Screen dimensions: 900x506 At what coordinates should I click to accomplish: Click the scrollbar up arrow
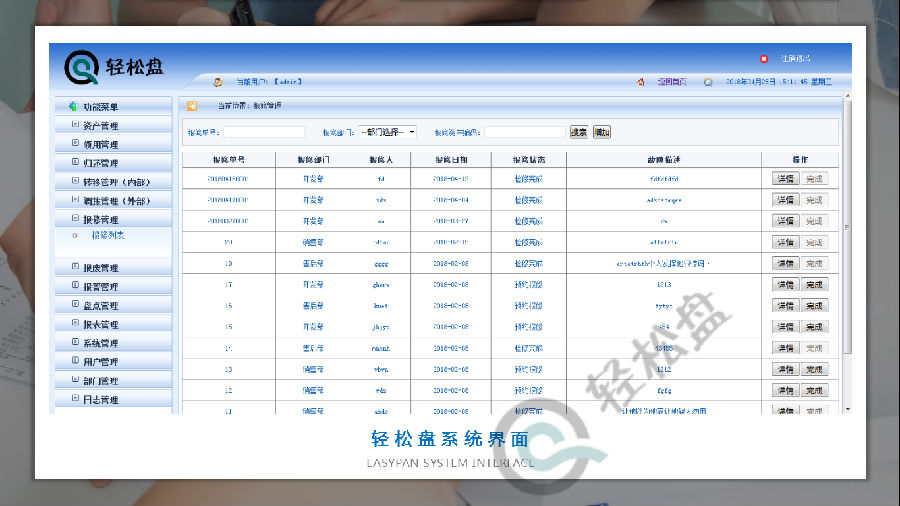pos(847,96)
